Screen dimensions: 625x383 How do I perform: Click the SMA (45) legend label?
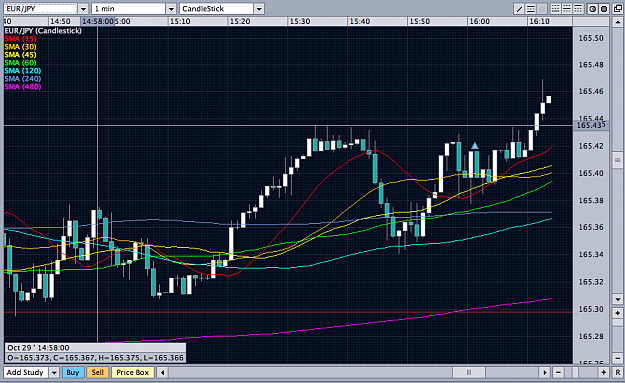[20, 55]
